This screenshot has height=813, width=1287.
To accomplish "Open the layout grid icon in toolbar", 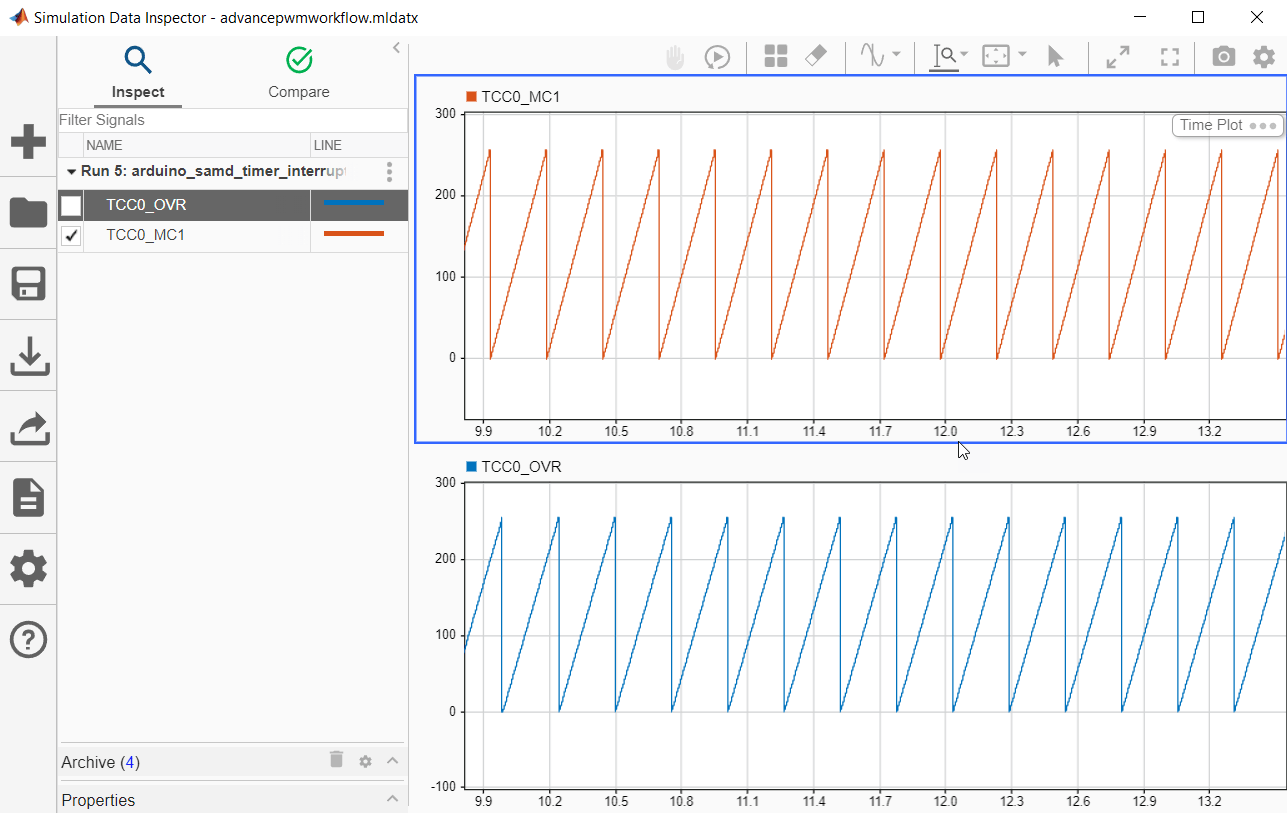I will 776,57.
